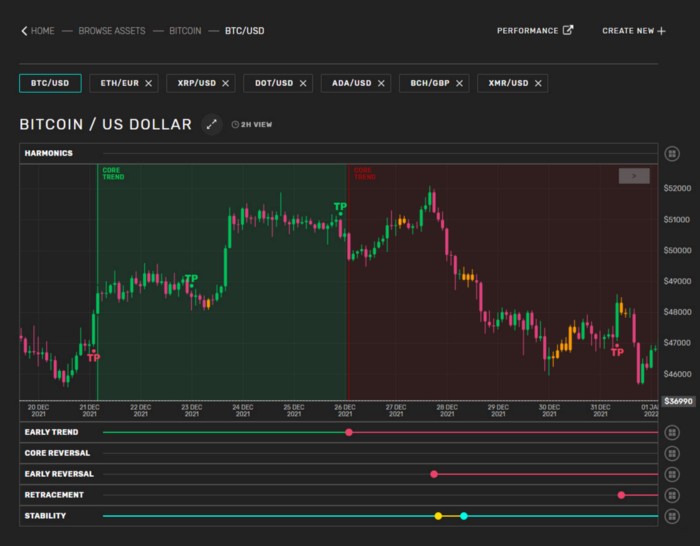Close the XRP/USD tab
Screen dimensions: 700x546
(x=225, y=83)
